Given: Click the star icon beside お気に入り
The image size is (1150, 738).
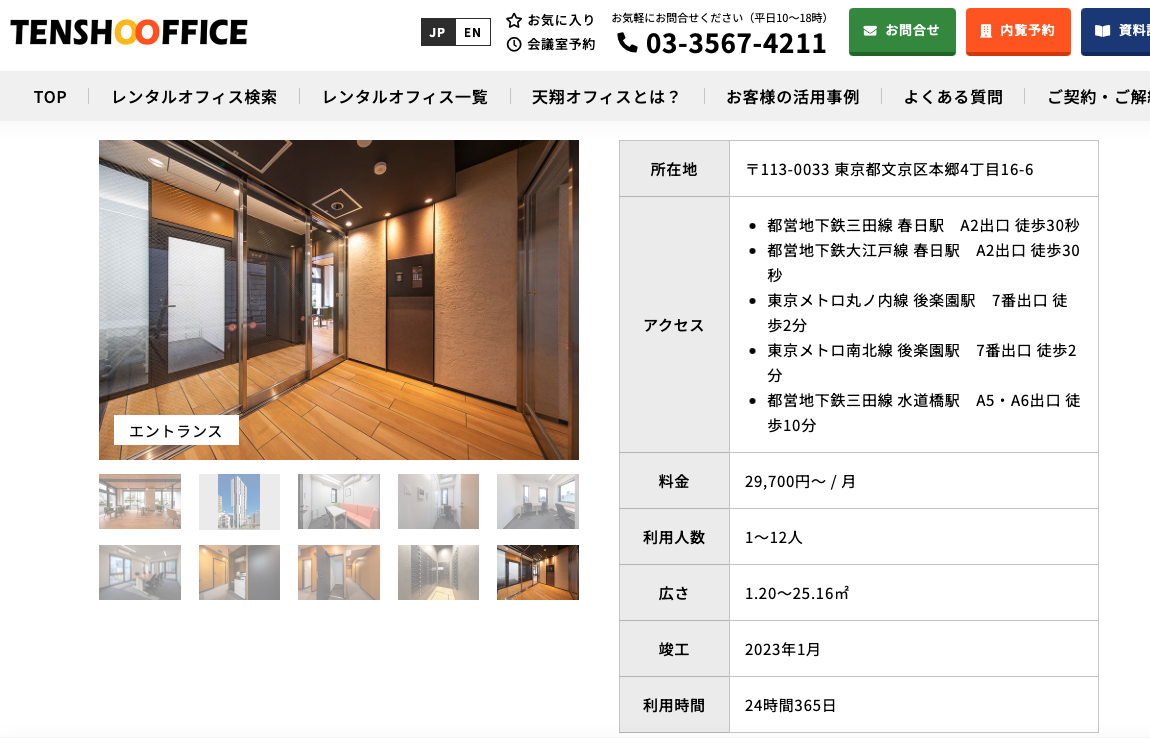Looking at the screenshot, I should click(514, 20).
